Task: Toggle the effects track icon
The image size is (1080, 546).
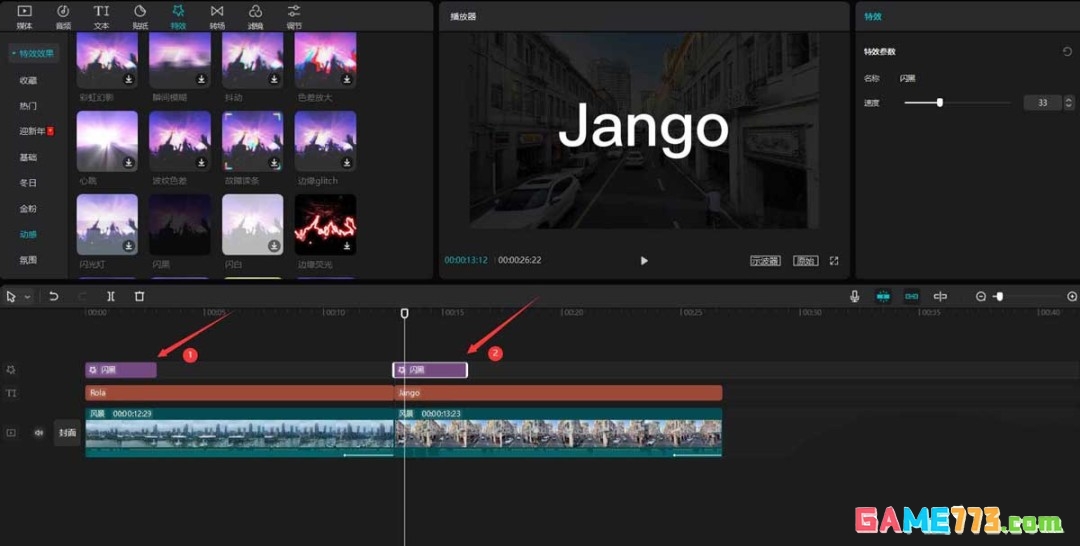Action: click(x=11, y=370)
